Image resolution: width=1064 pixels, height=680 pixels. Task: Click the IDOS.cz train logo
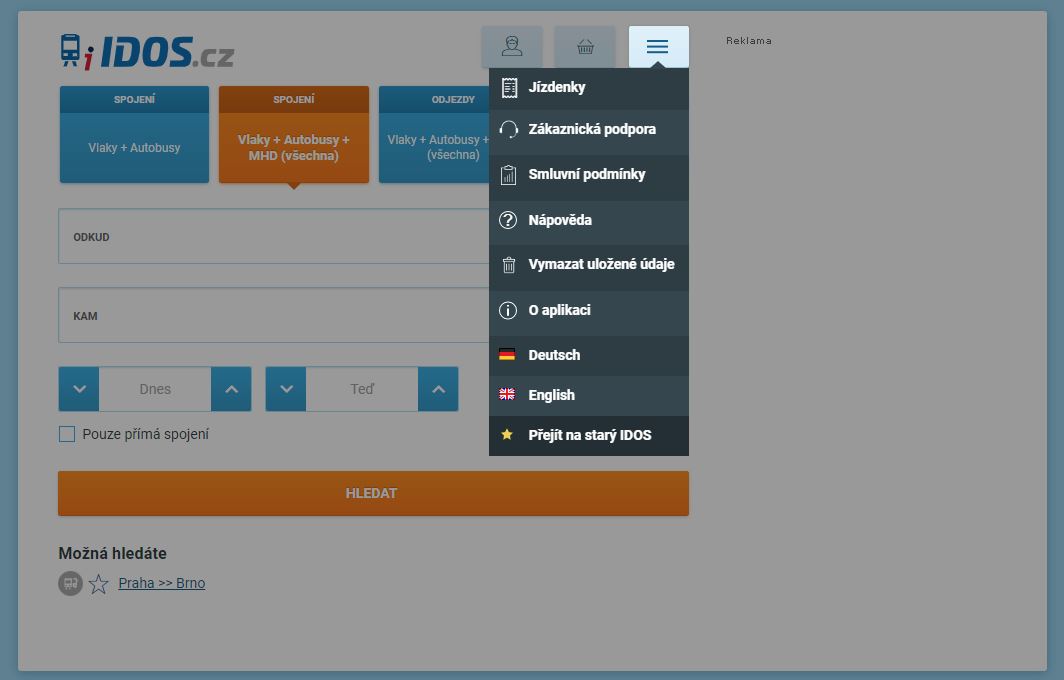147,52
